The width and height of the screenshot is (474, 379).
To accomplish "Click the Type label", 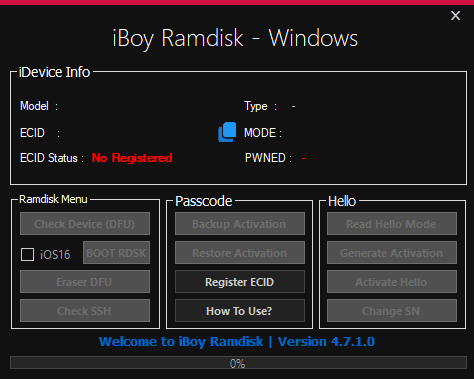I will 260,106.
